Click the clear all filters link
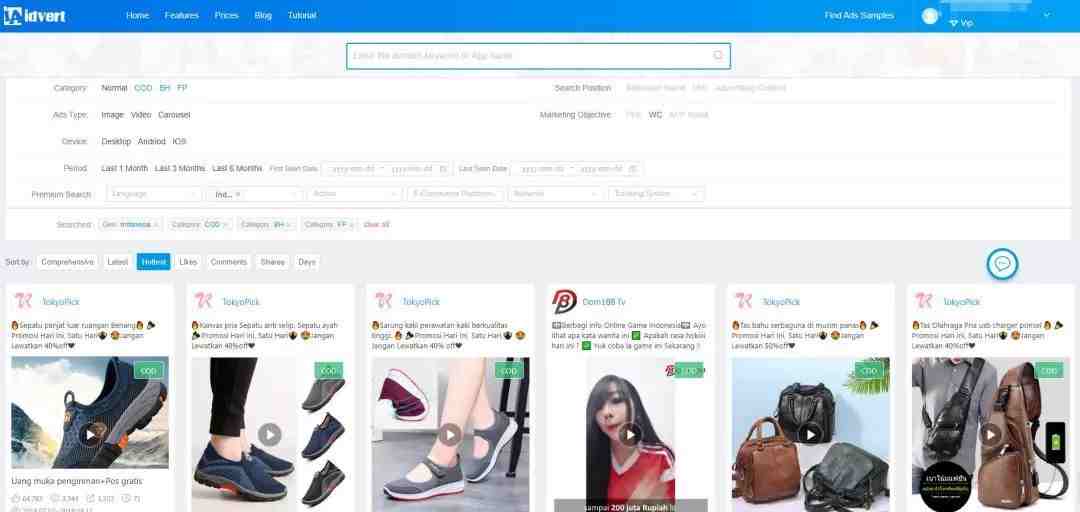This screenshot has width=1080, height=512. coord(377,225)
